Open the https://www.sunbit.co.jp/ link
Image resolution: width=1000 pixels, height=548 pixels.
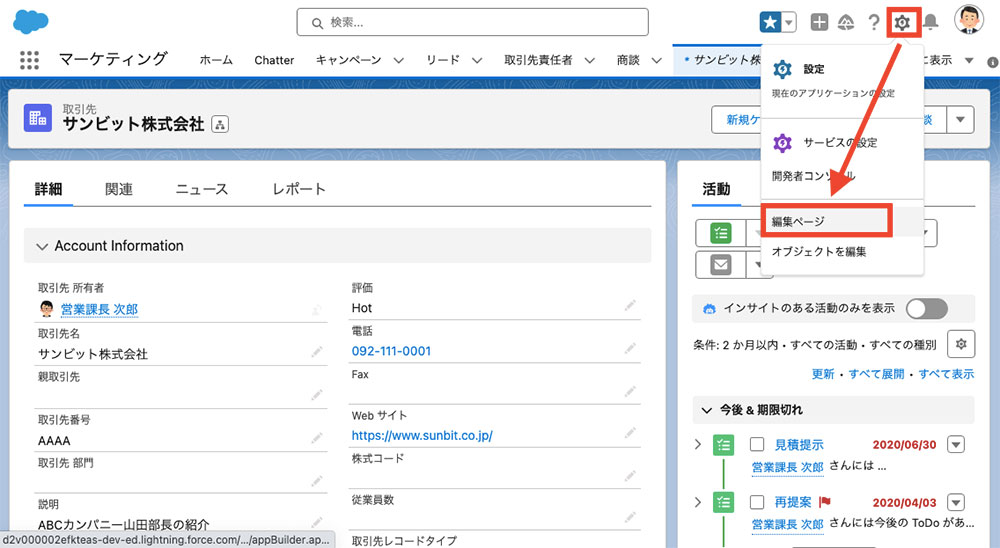coord(422,436)
